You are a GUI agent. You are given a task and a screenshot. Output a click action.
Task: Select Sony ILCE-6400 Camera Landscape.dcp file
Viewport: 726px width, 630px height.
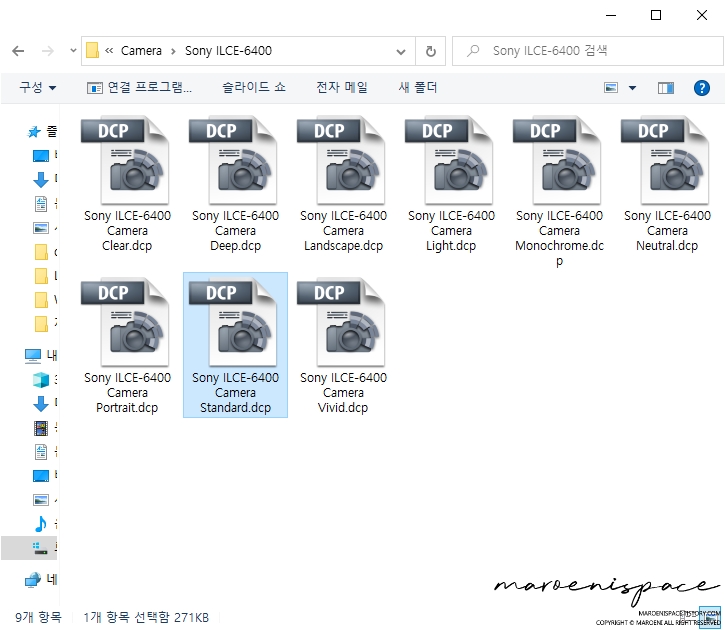click(x=343, y=184)
